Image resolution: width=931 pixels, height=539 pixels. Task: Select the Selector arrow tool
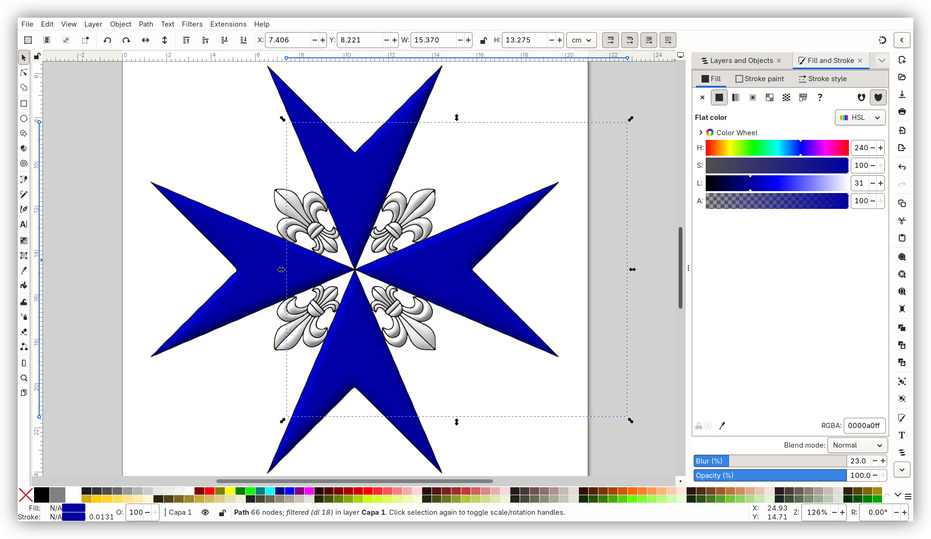(x=24, y=58)
